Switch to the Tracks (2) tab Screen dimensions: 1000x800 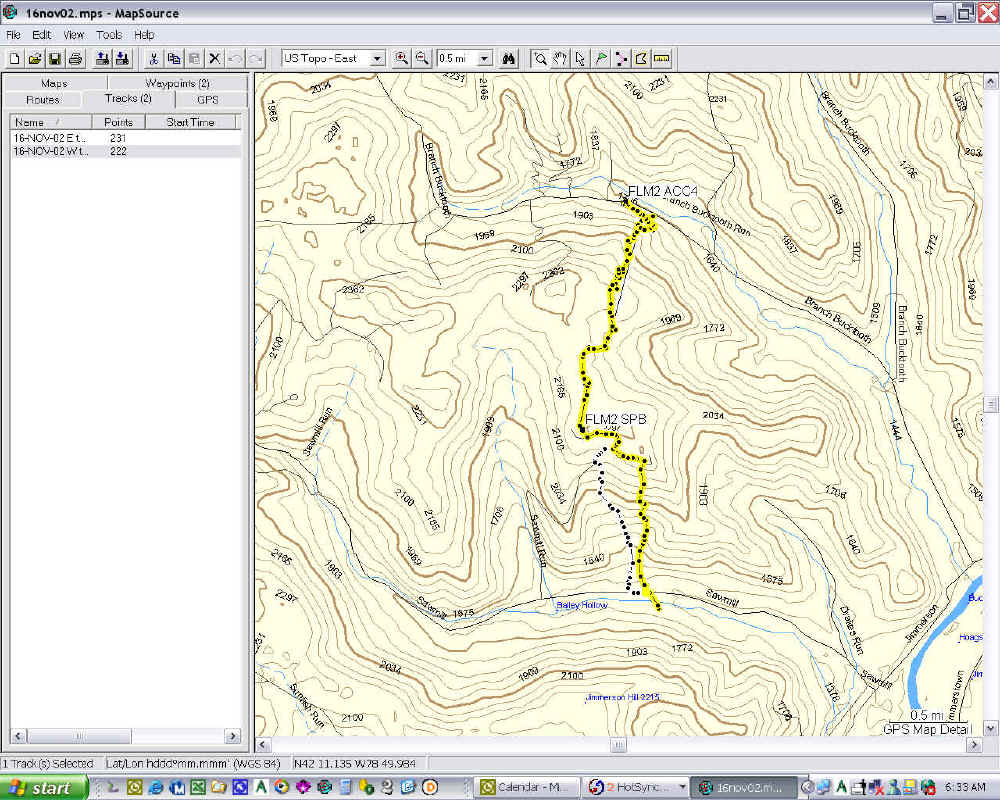pyautogui.click(x=128, y=98)
